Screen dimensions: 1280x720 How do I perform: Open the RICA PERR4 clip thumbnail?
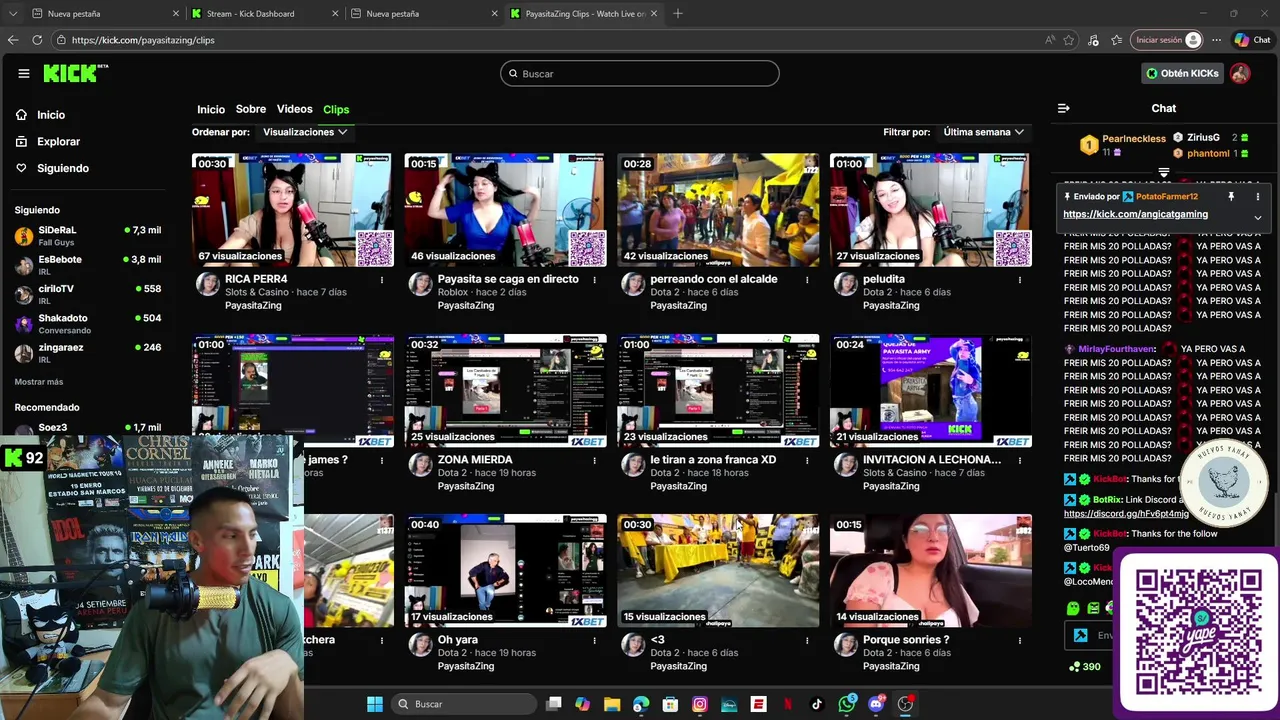pos(292,210)
